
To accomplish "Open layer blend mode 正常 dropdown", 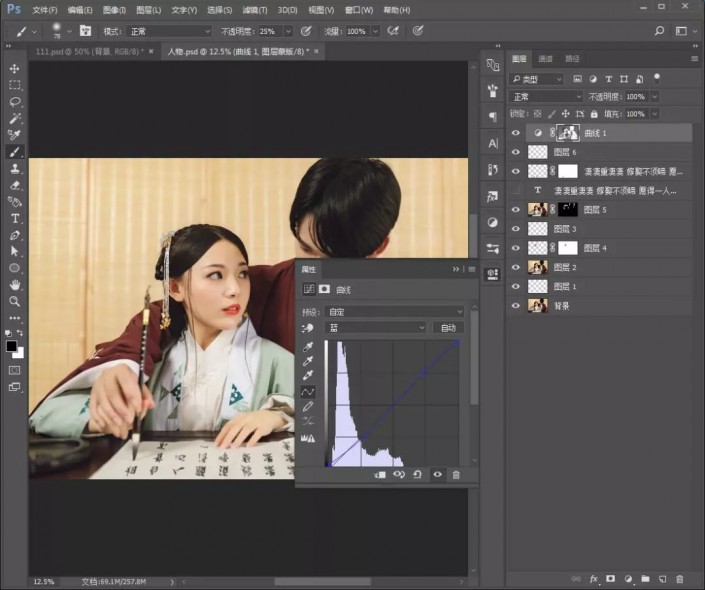I will pyautogui.click(x=546, y=97).
